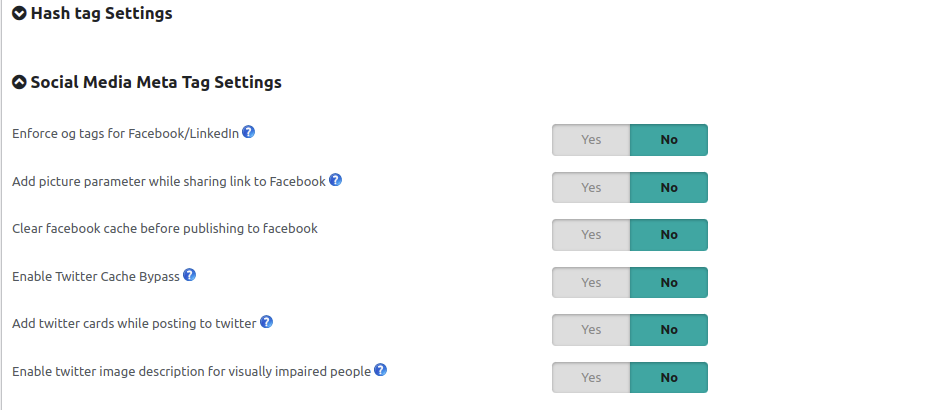Select No for twitter image description
The image size is (935, 410).
[669, 377]
